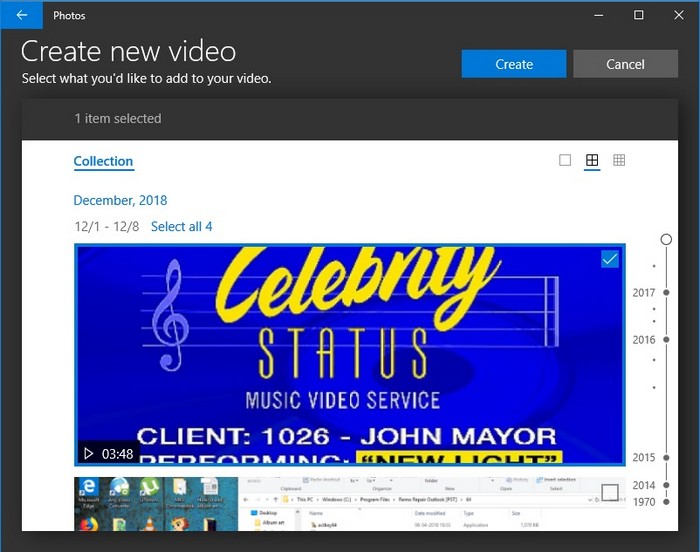
Task: Cancel creating the new video
Action: tap(625, 64)
